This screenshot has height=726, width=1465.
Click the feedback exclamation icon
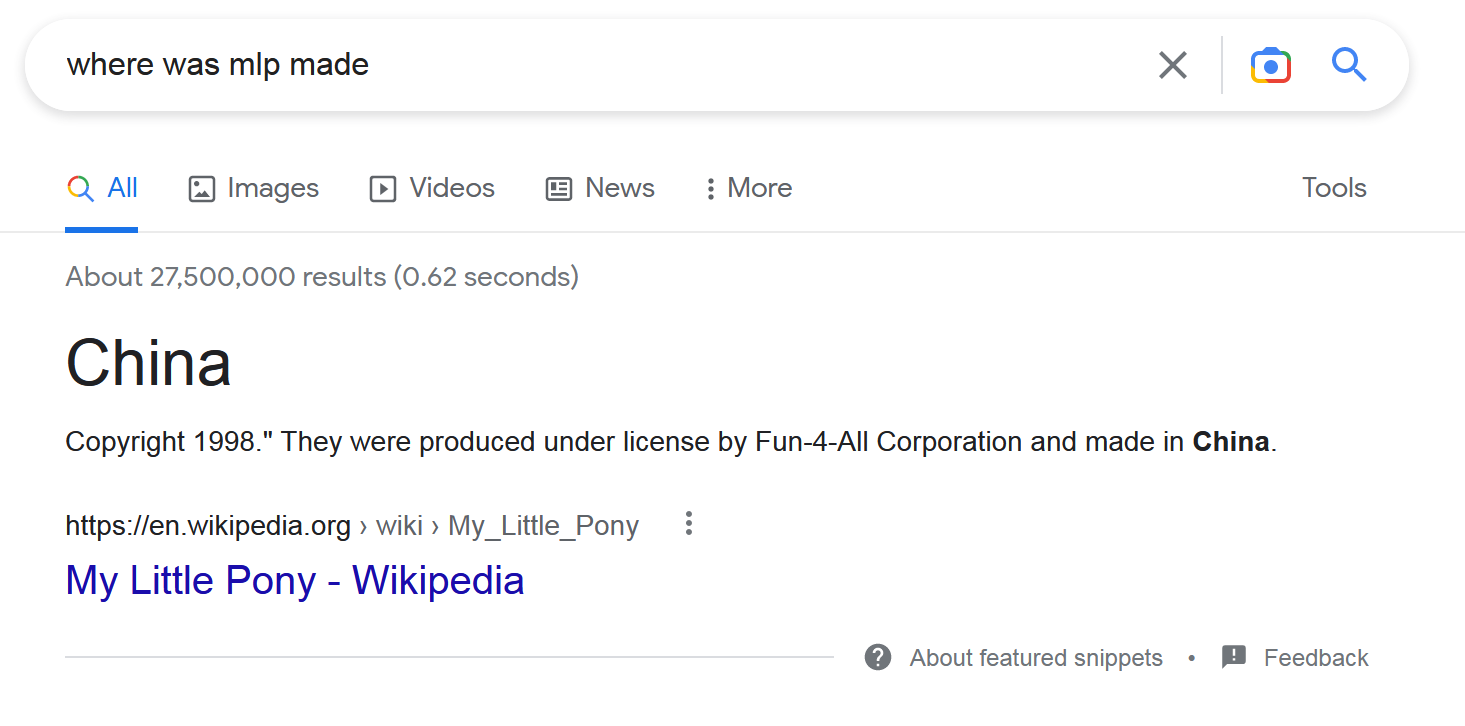(1234, 657)
